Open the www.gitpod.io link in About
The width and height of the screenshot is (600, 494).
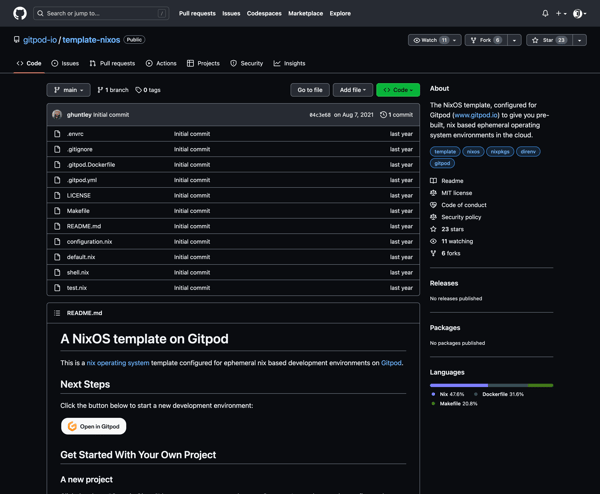click(x=476, y=115)
